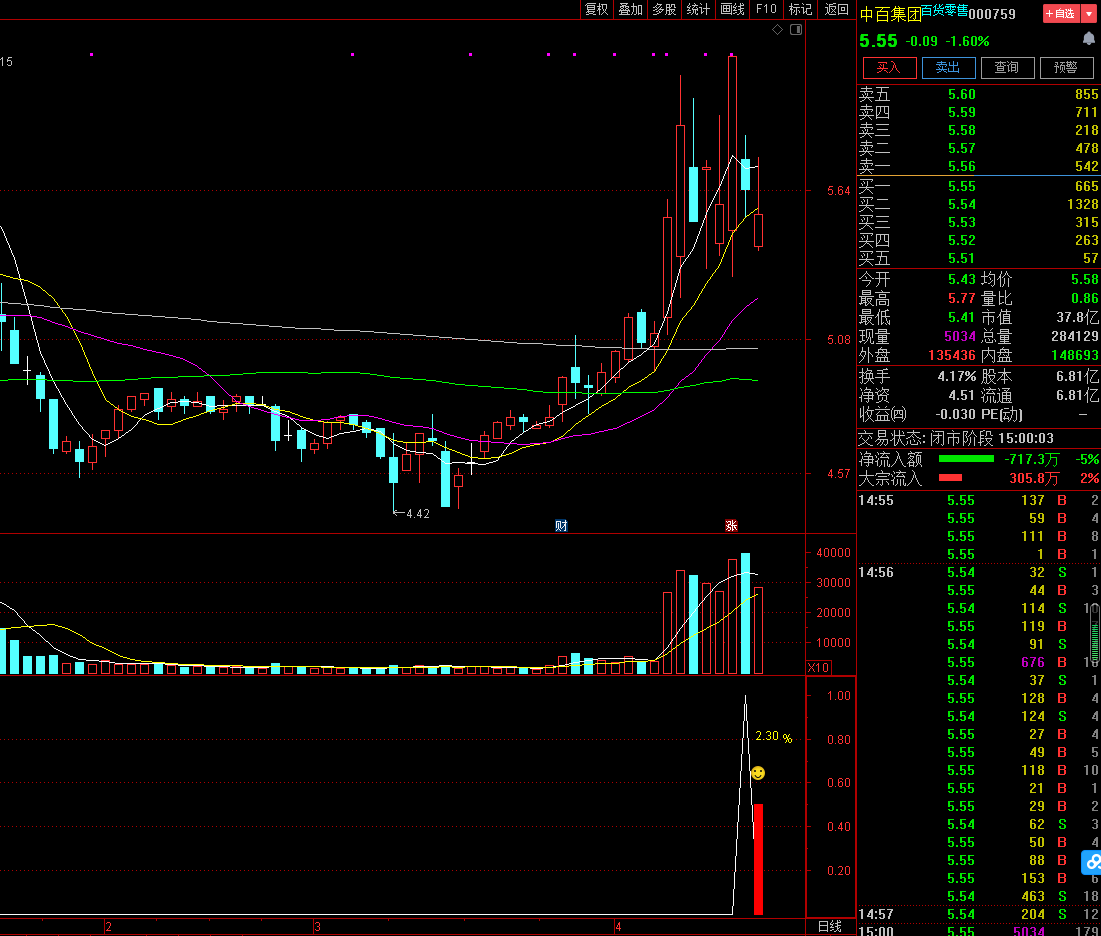Click the 买入 buy button
This screenshot has width=1101, height=936.
coord(889,67)
